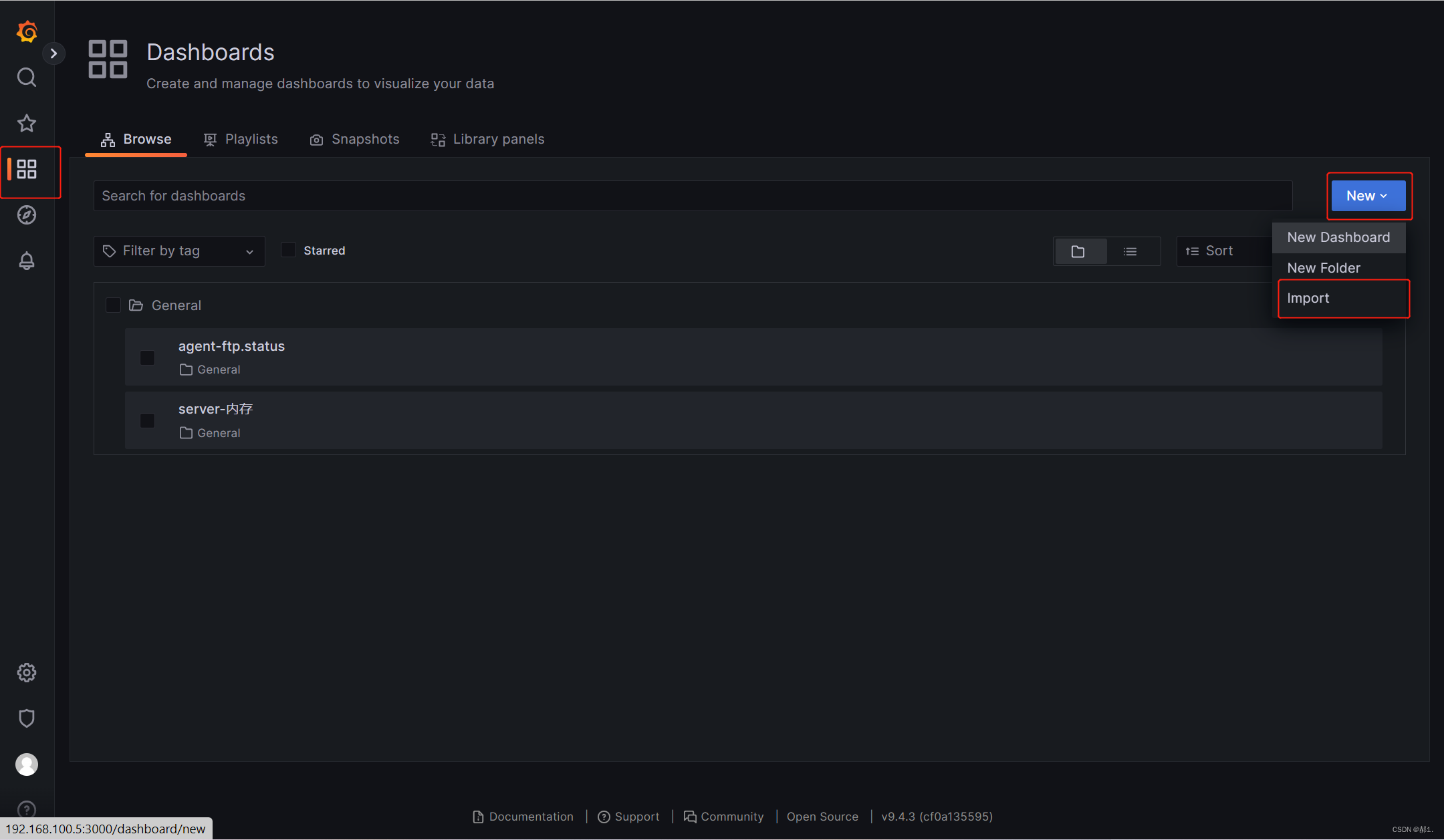Open Configuration gear icon in sidebar
The height and width of the screenshot is (840, 1444).
[x=27, y=672]
